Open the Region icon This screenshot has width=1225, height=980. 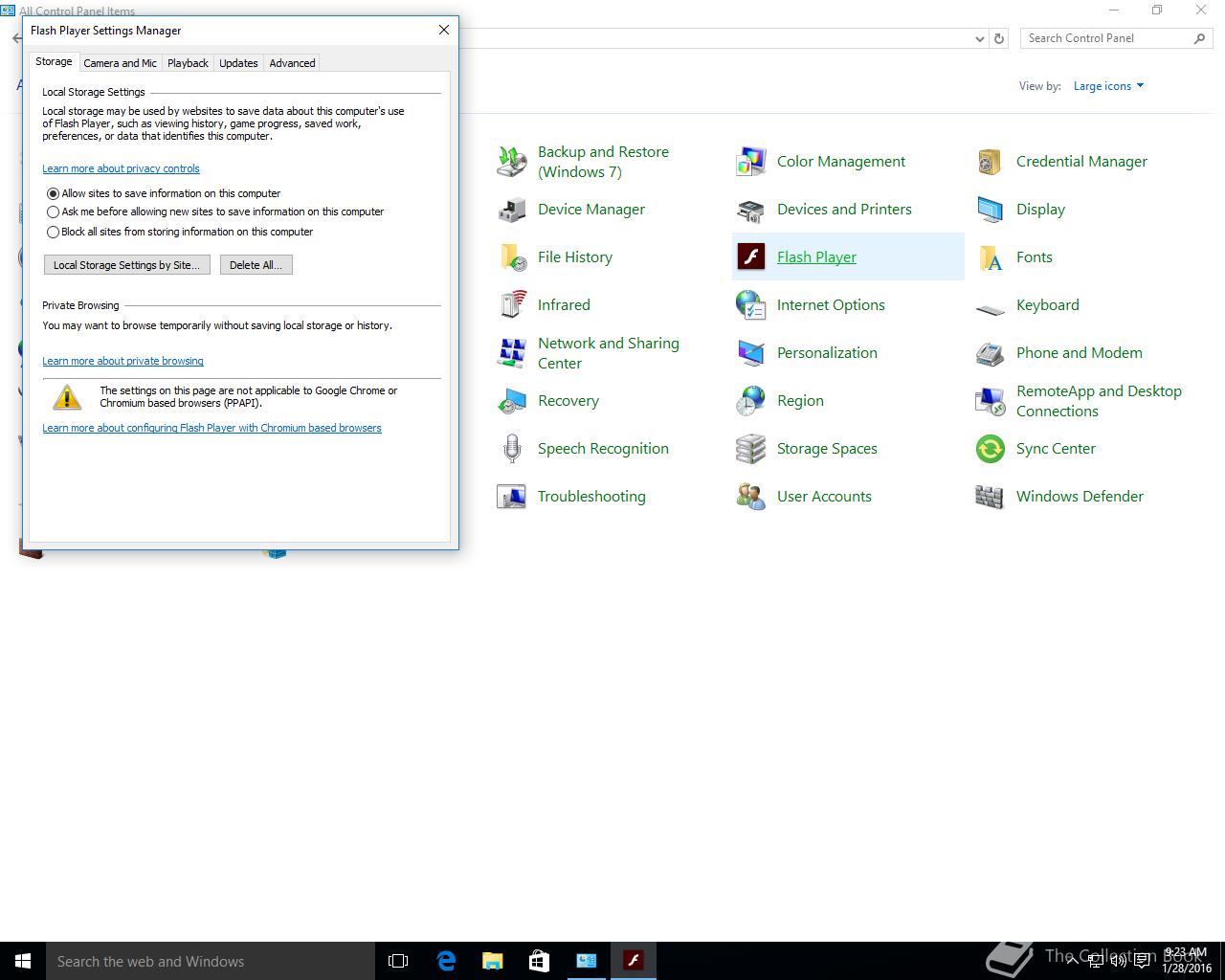[x=751, y=401]
